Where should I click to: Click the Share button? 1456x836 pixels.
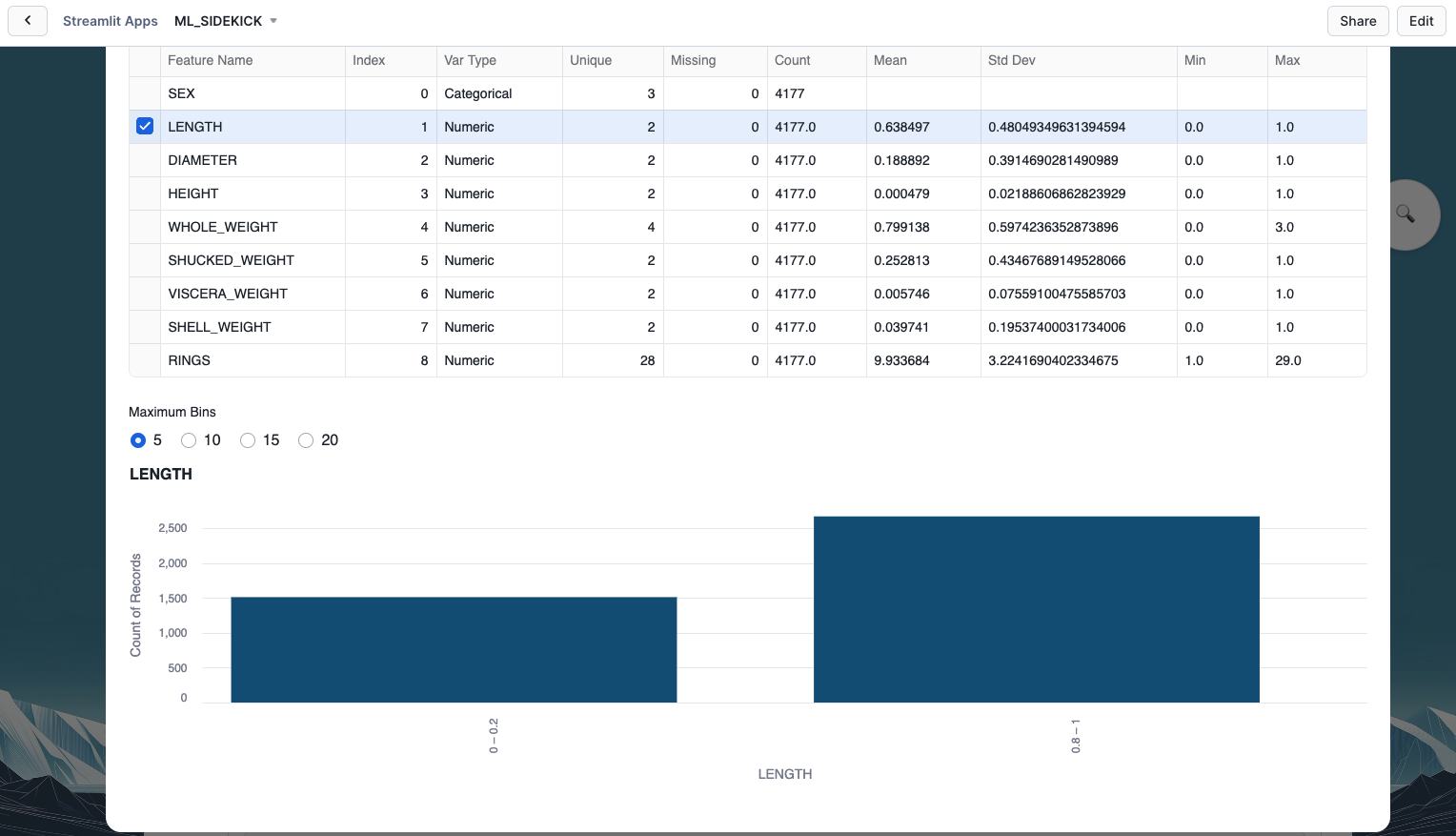pyautogui.click(x=1357, y=21)
